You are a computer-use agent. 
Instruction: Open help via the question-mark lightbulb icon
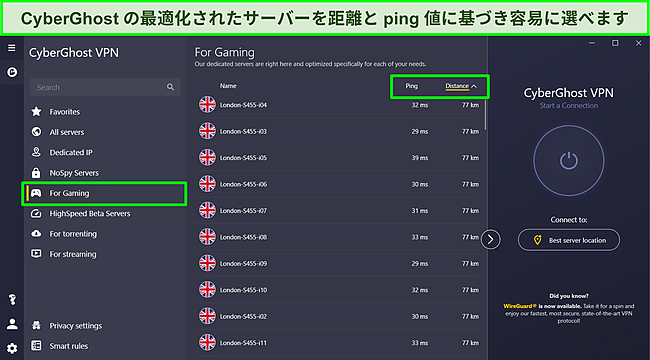pyautogui.click(x=12, y=300)
